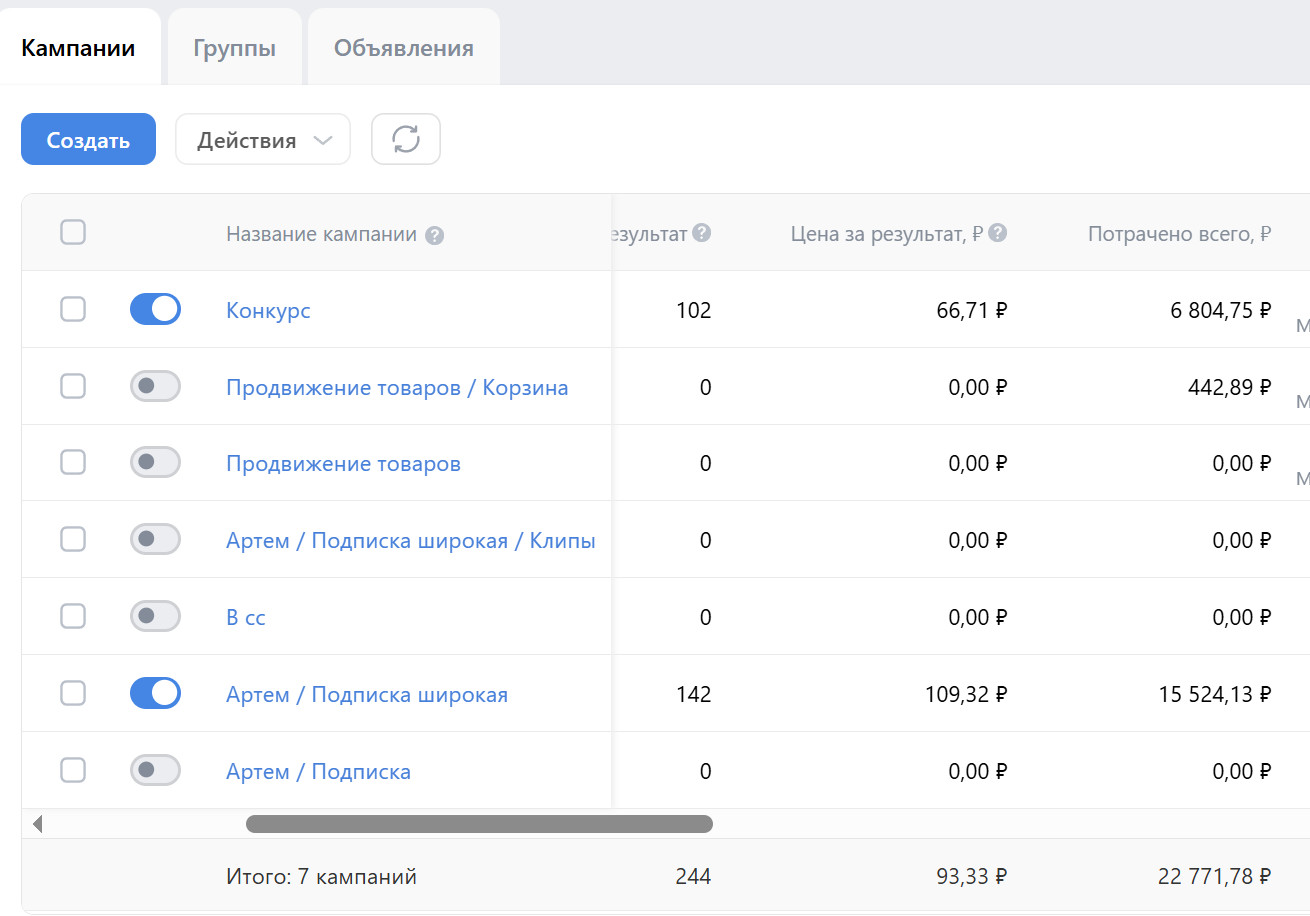This screenshot has width=1310, height=916.
Task: Sort by Потрачено всего column header
Action: [1179, 234]
